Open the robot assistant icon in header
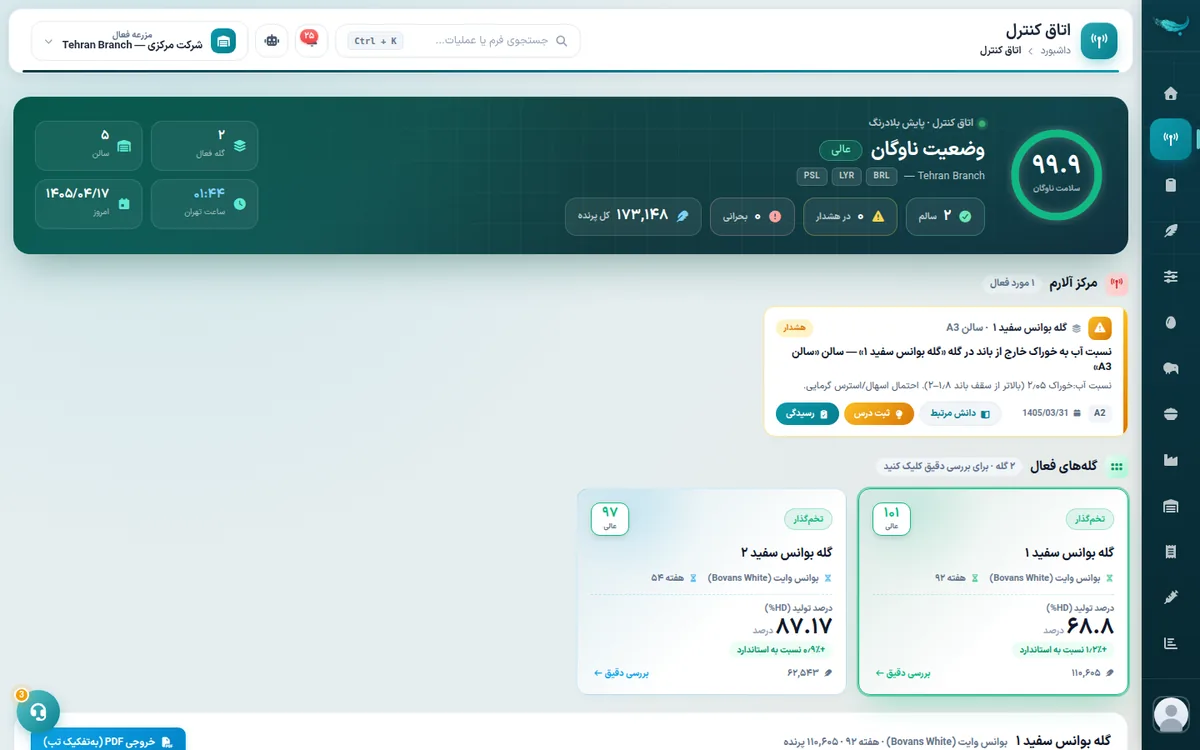 click(271, 41)
